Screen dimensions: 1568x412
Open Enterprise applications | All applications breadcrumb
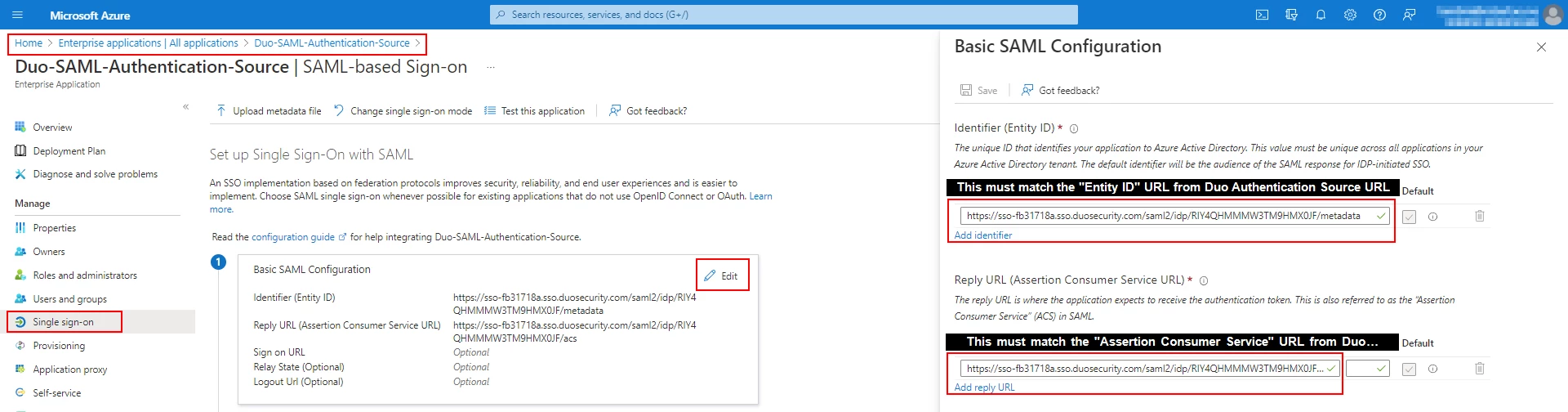pyautogui.click(x=148, y=43)
